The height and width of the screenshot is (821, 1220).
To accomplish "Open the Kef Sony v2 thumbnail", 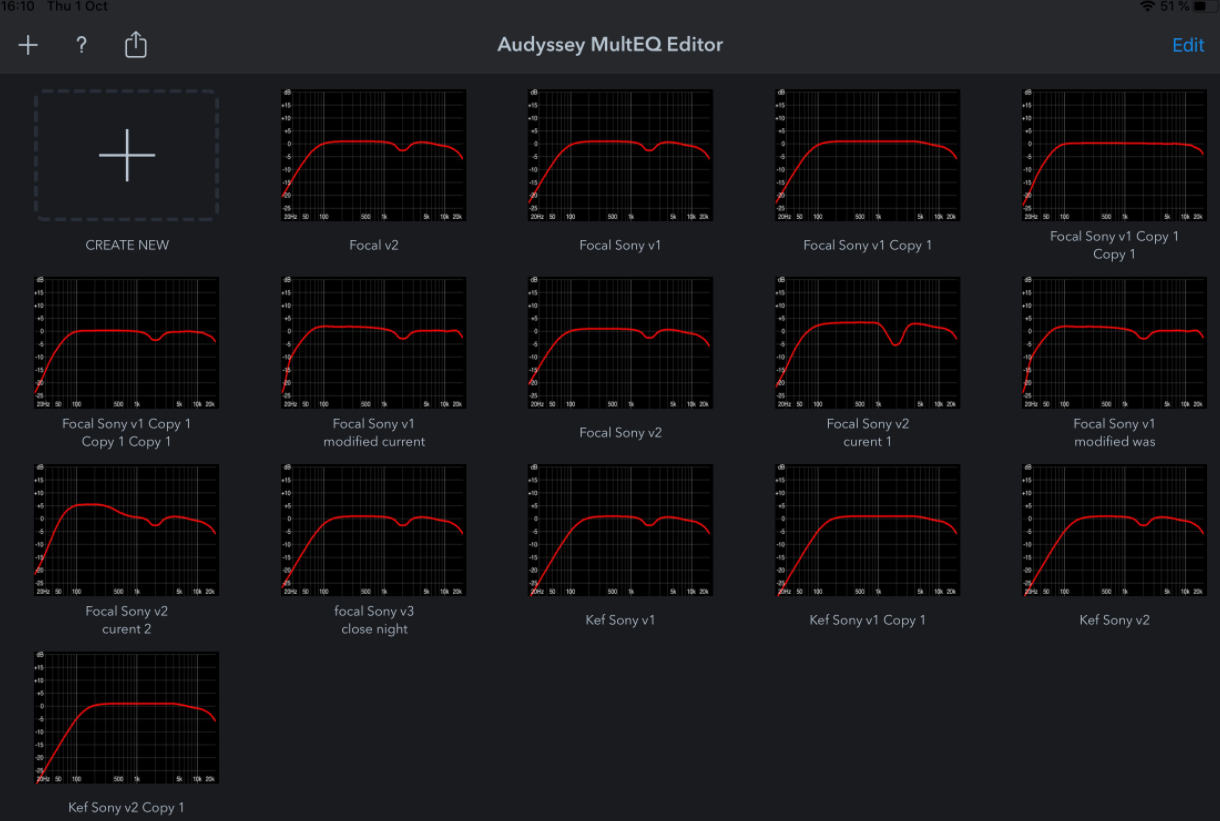I will (1114, 530).
